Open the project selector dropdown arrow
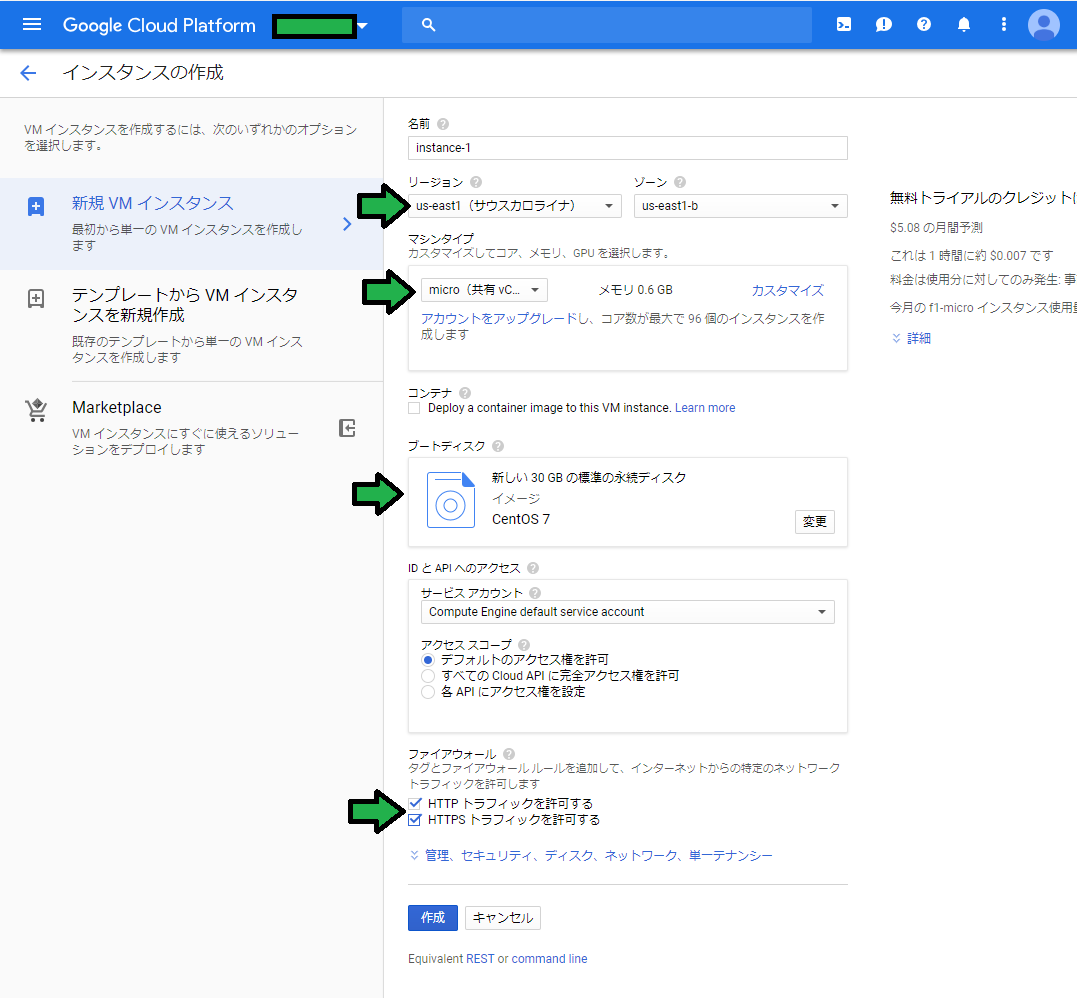This screenshot has width=1077, height=998. (363, 26)
